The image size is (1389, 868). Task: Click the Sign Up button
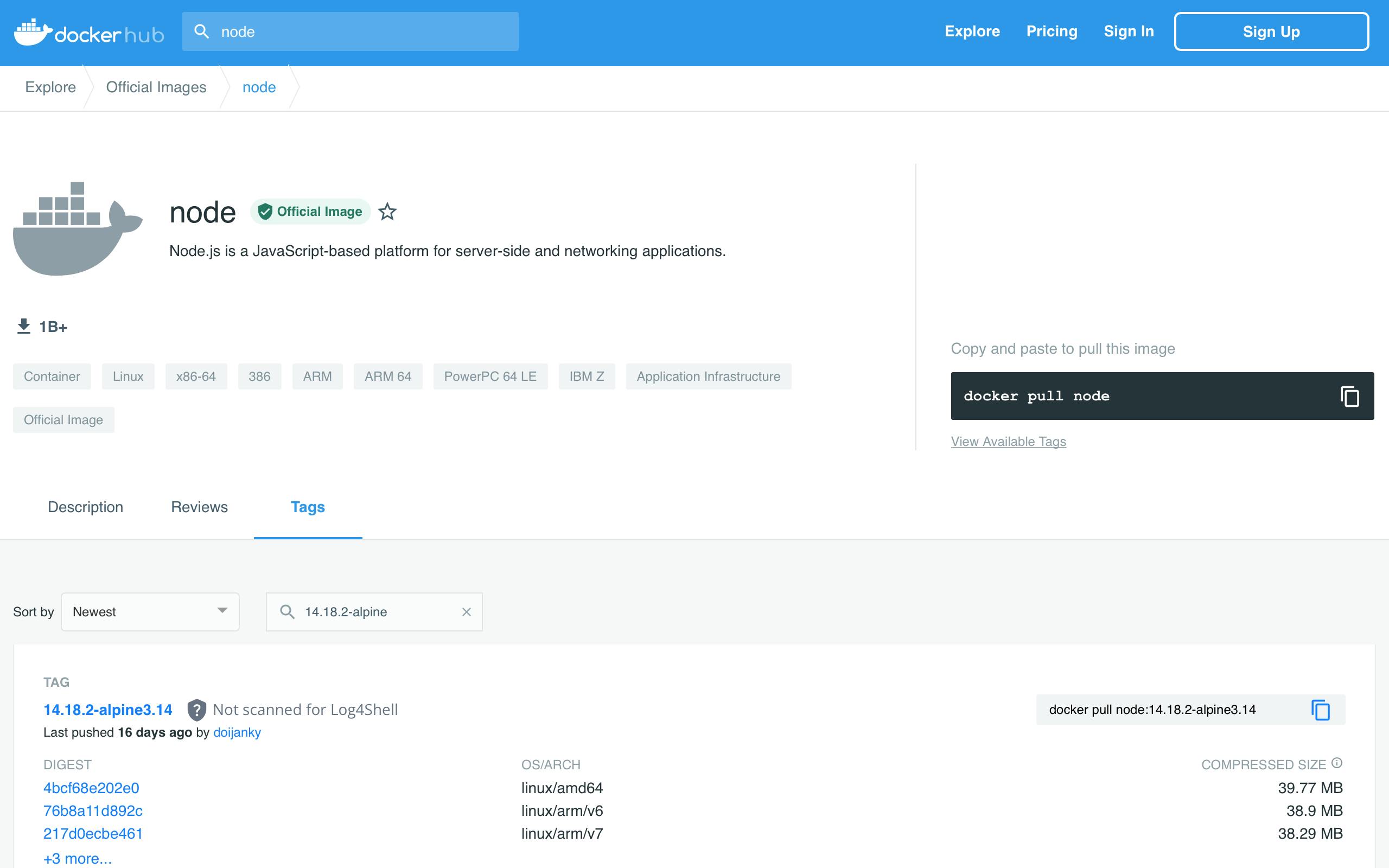click(x=1271, y=31)
